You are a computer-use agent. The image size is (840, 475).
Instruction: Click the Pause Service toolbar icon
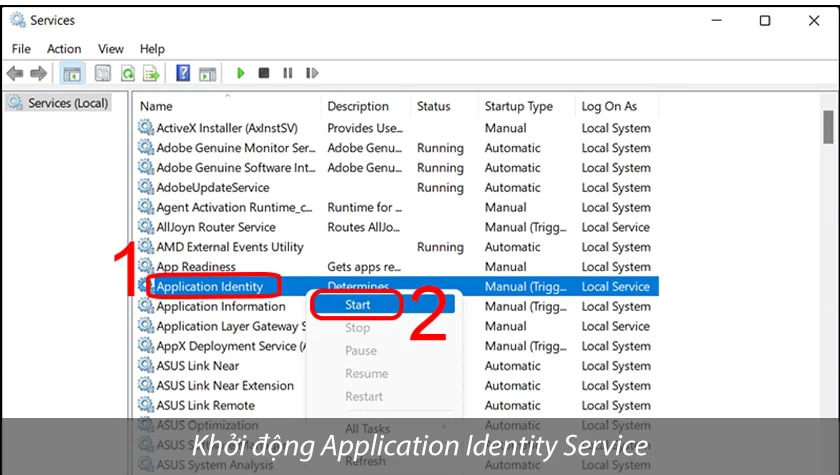coord(288,73)
